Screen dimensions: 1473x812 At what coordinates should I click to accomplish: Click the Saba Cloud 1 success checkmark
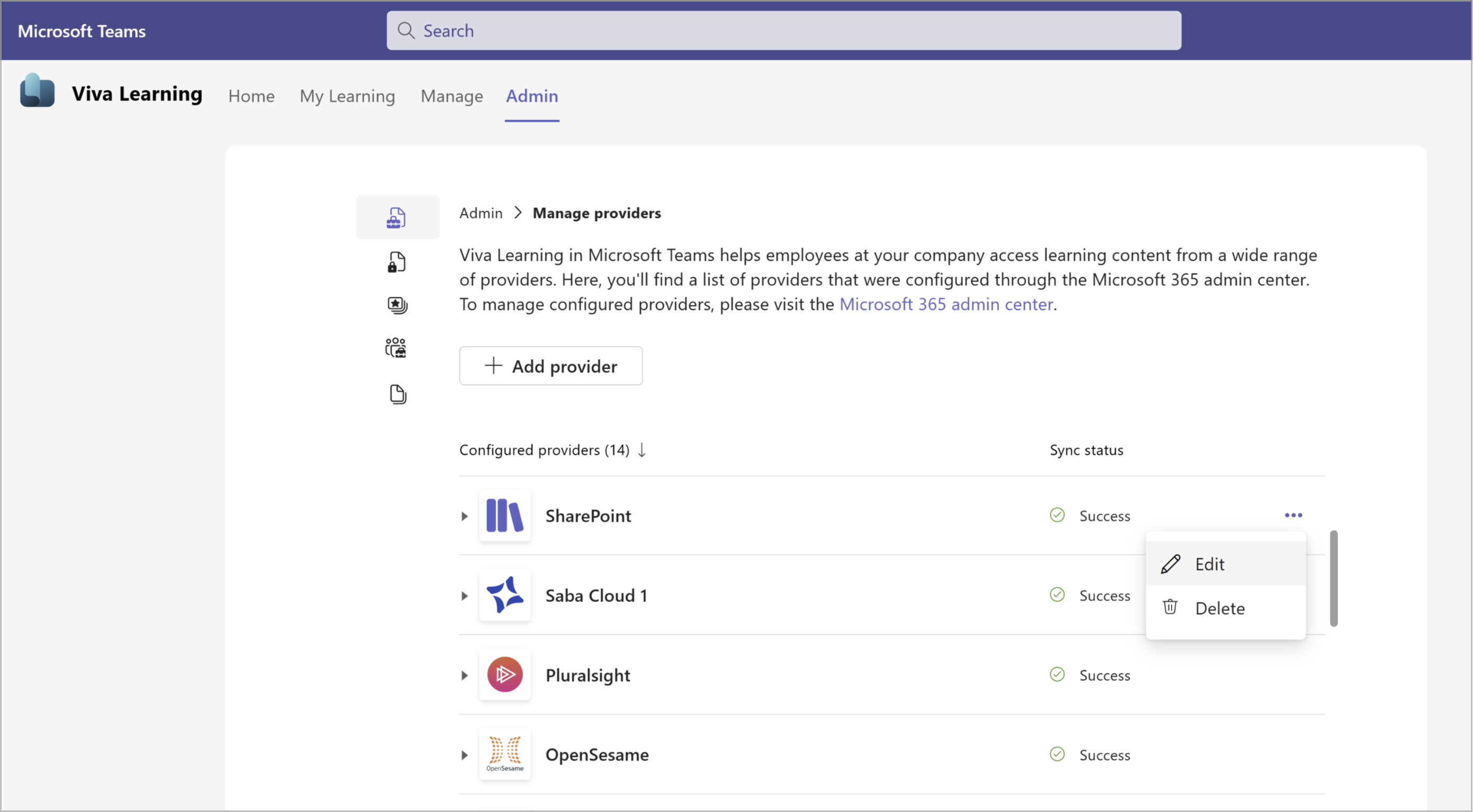click(1058, 596)
